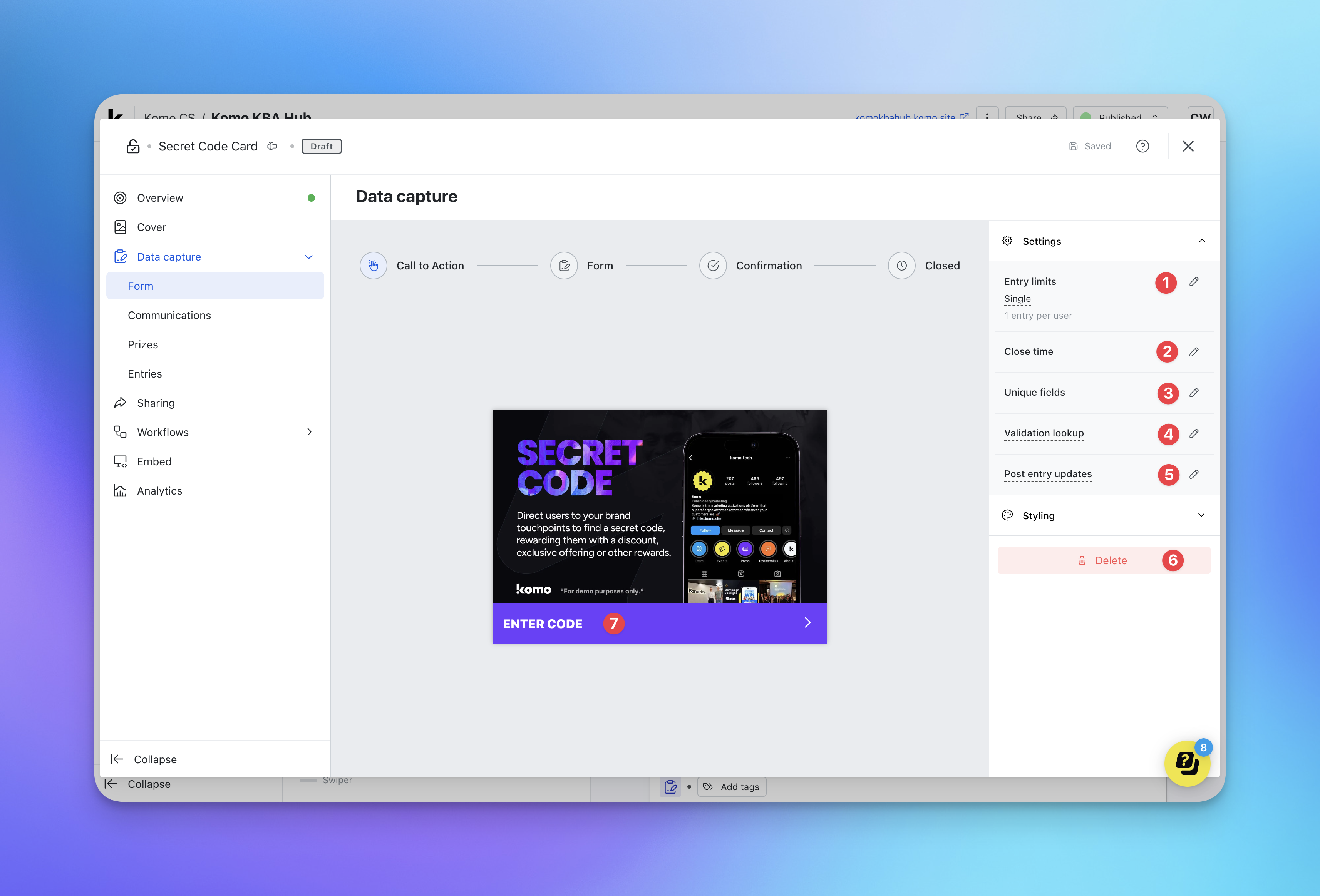Collapse the Data capture menu chevron
The width and height of the screenshot is (1320, 896).
point(309,257)
